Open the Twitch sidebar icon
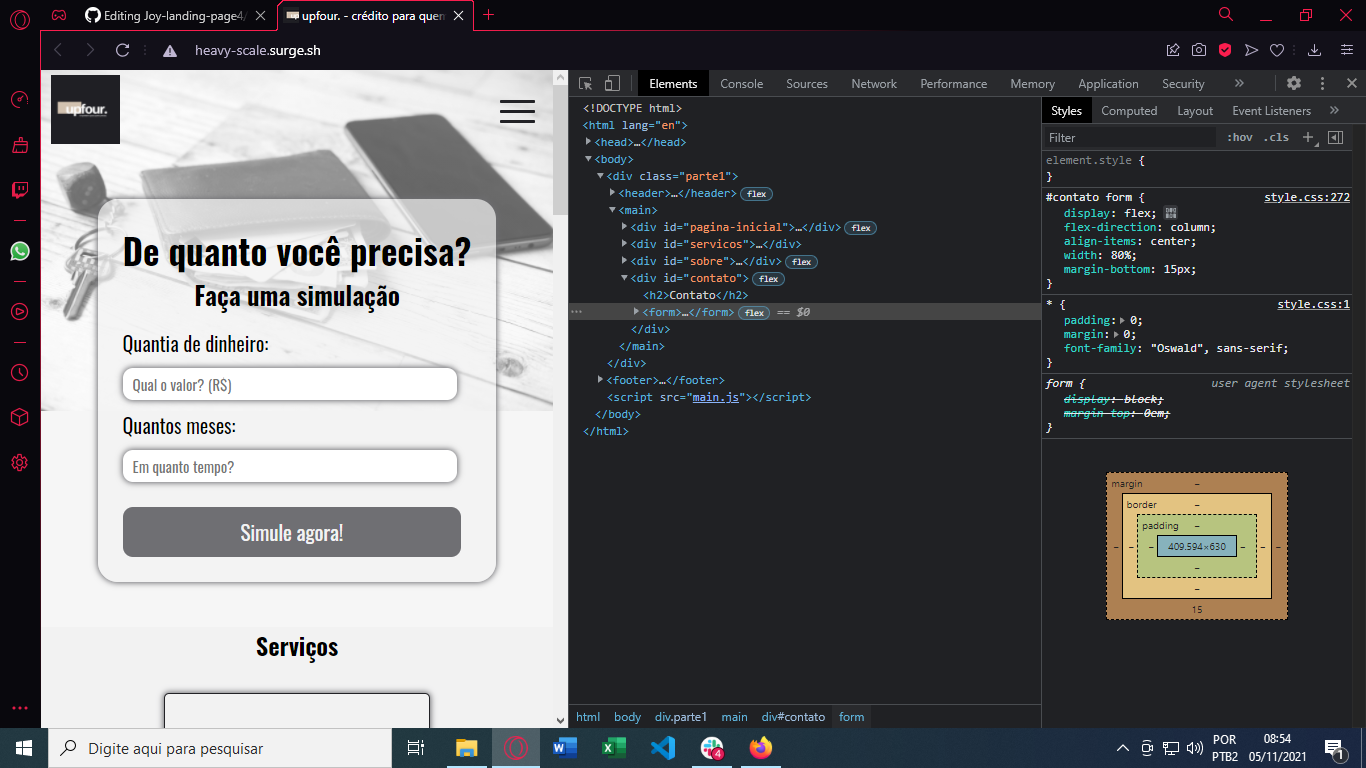Screen dimensions: 1366x768 [x=20, y=190]
